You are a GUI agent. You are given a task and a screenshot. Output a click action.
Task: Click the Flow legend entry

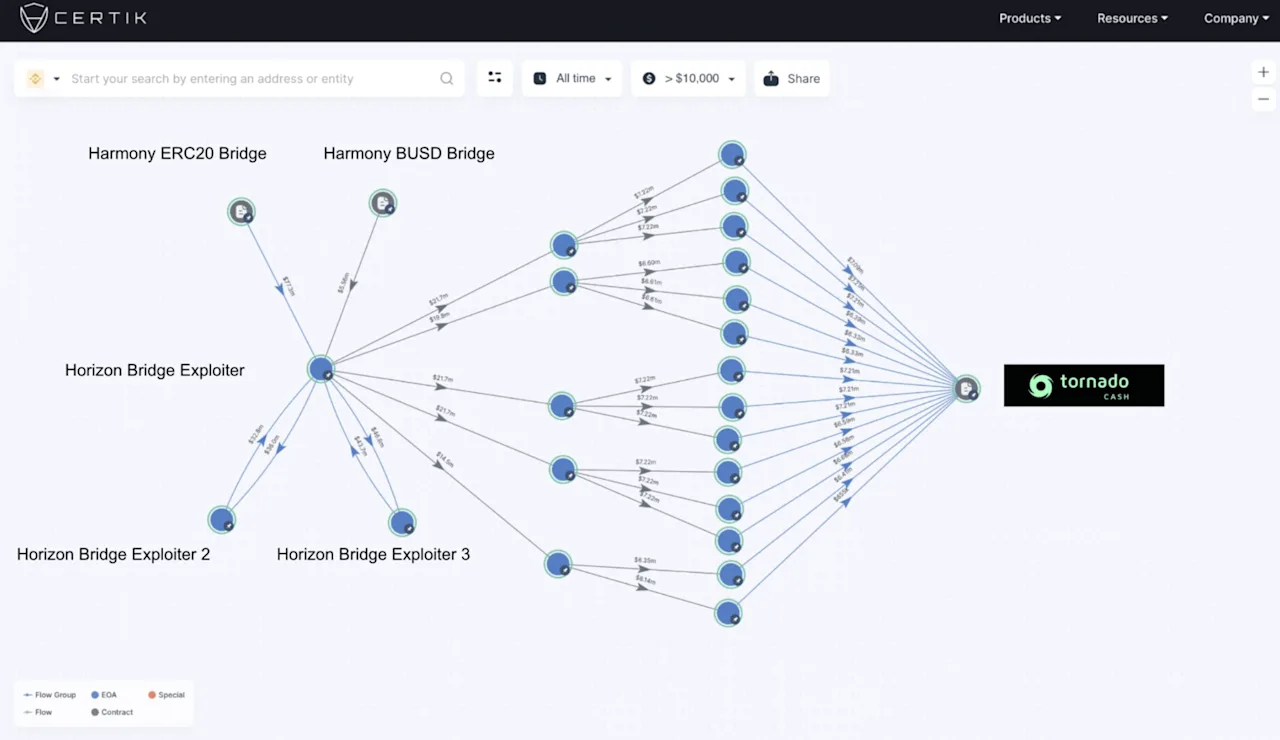(x=37, y=713)
